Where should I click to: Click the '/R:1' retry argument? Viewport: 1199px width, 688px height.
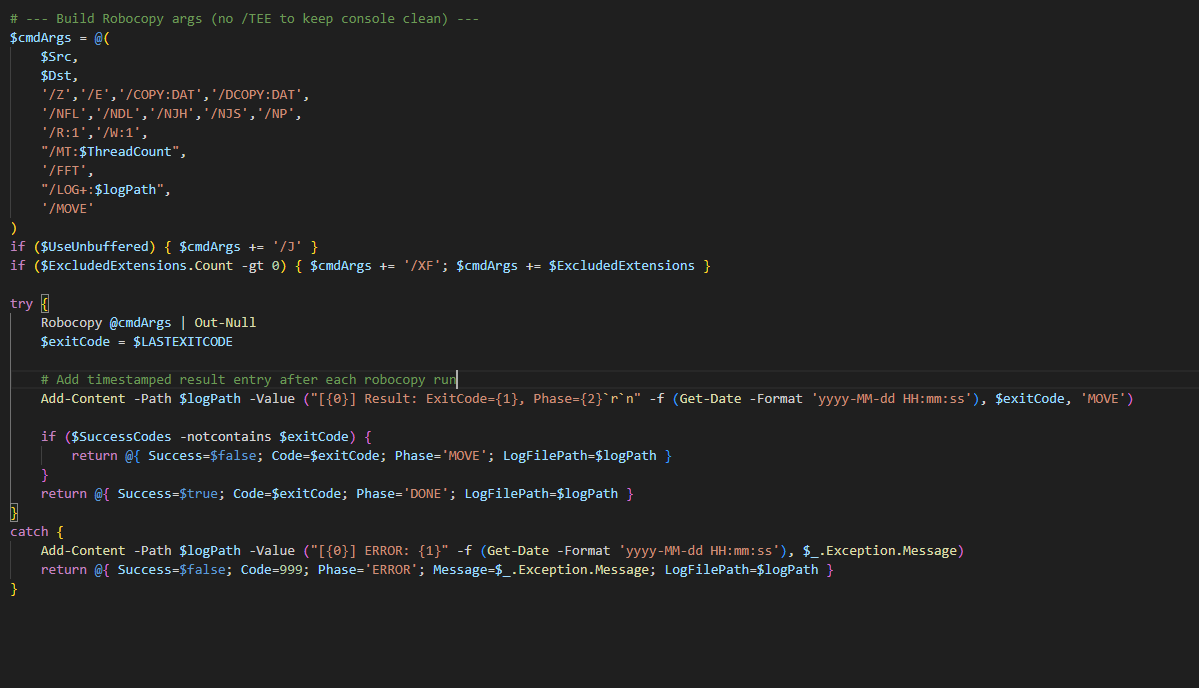tap(63, 133)
